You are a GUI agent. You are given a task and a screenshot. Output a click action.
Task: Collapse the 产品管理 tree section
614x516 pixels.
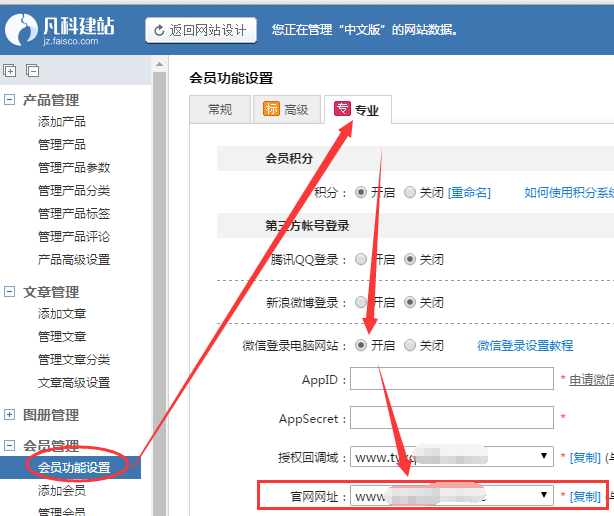pyautogui.click(x=10, y=100)
